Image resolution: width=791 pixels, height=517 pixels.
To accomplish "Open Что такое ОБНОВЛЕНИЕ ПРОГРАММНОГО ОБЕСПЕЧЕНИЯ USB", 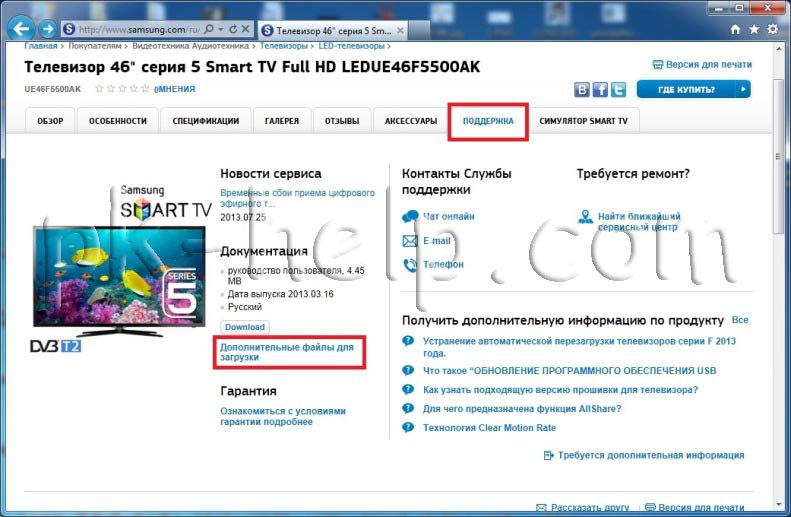I will click(570, 371).
